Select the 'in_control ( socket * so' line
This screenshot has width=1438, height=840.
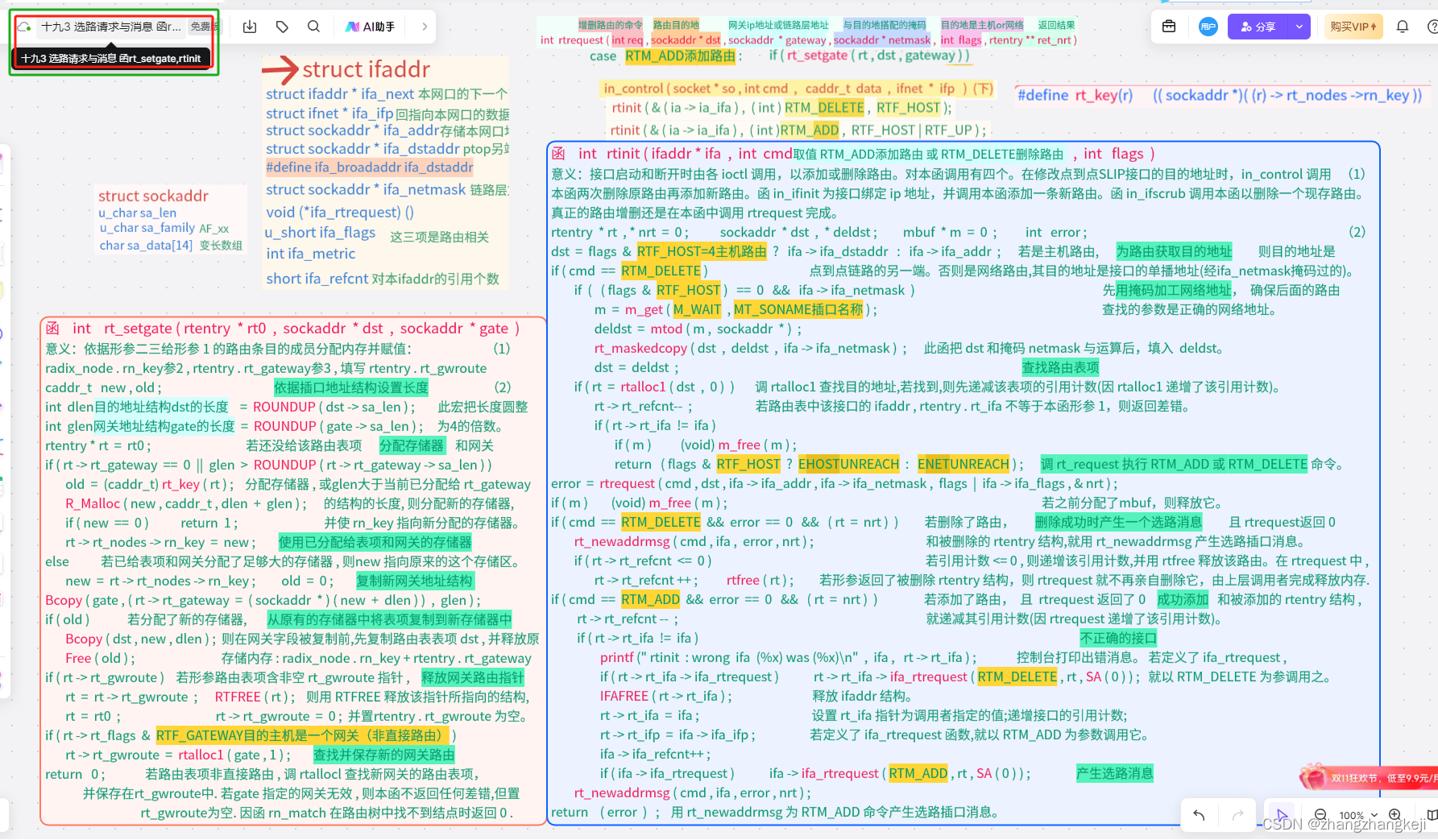coord(798,89)
